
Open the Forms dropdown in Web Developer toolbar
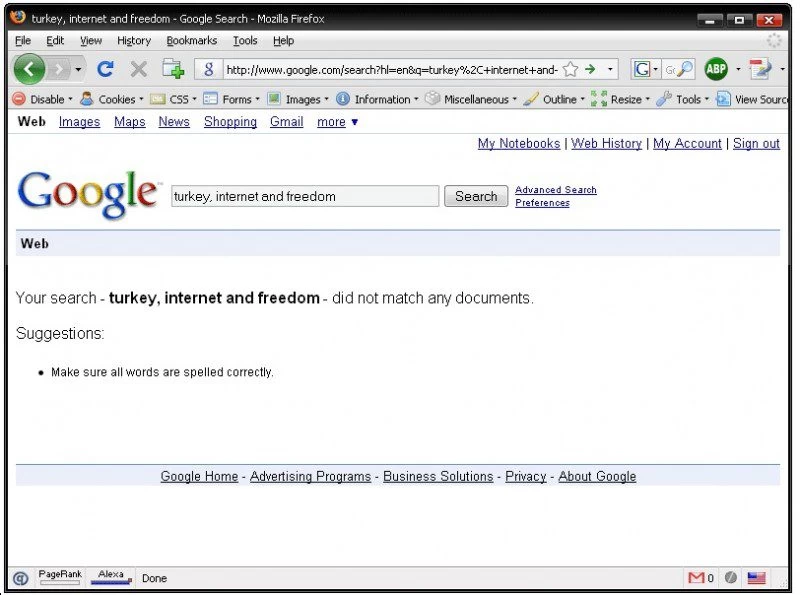pyautogui.click(x=232, y=99)
